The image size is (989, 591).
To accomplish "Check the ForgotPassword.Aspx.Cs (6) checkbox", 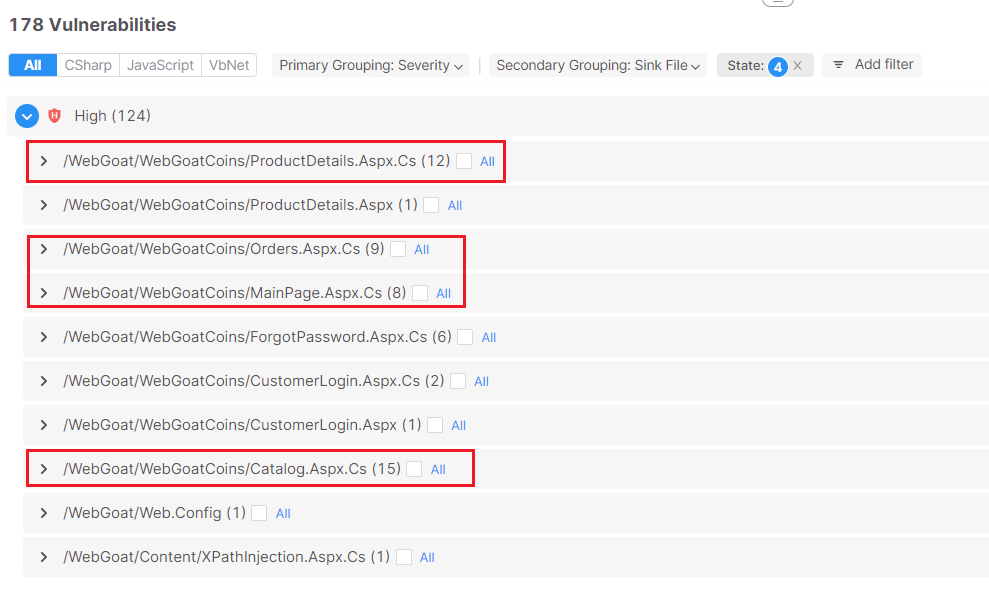I will pos(465,337).
